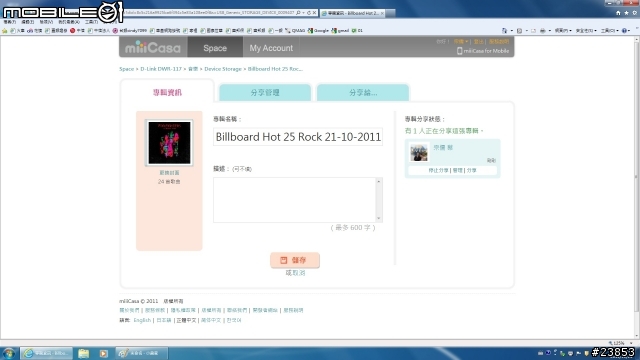
Task: Click stop sharing link in the user card
Action: (x=438, y=170)
